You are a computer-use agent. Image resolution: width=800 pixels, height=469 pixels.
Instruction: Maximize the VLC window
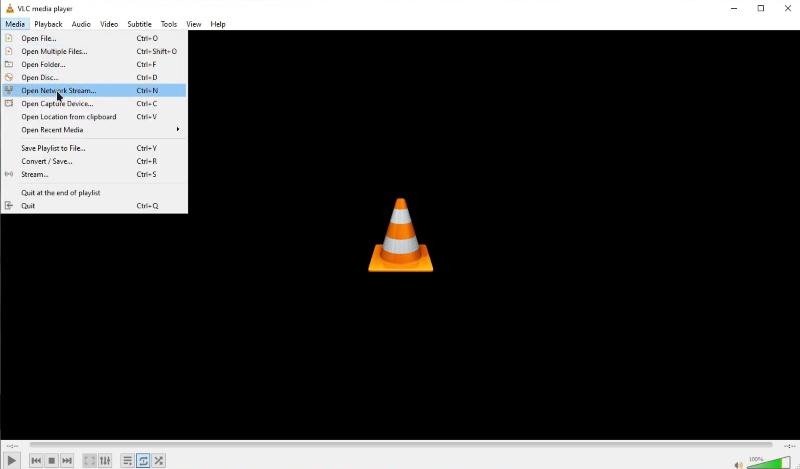pyautogui.click(x=761, y=8)
